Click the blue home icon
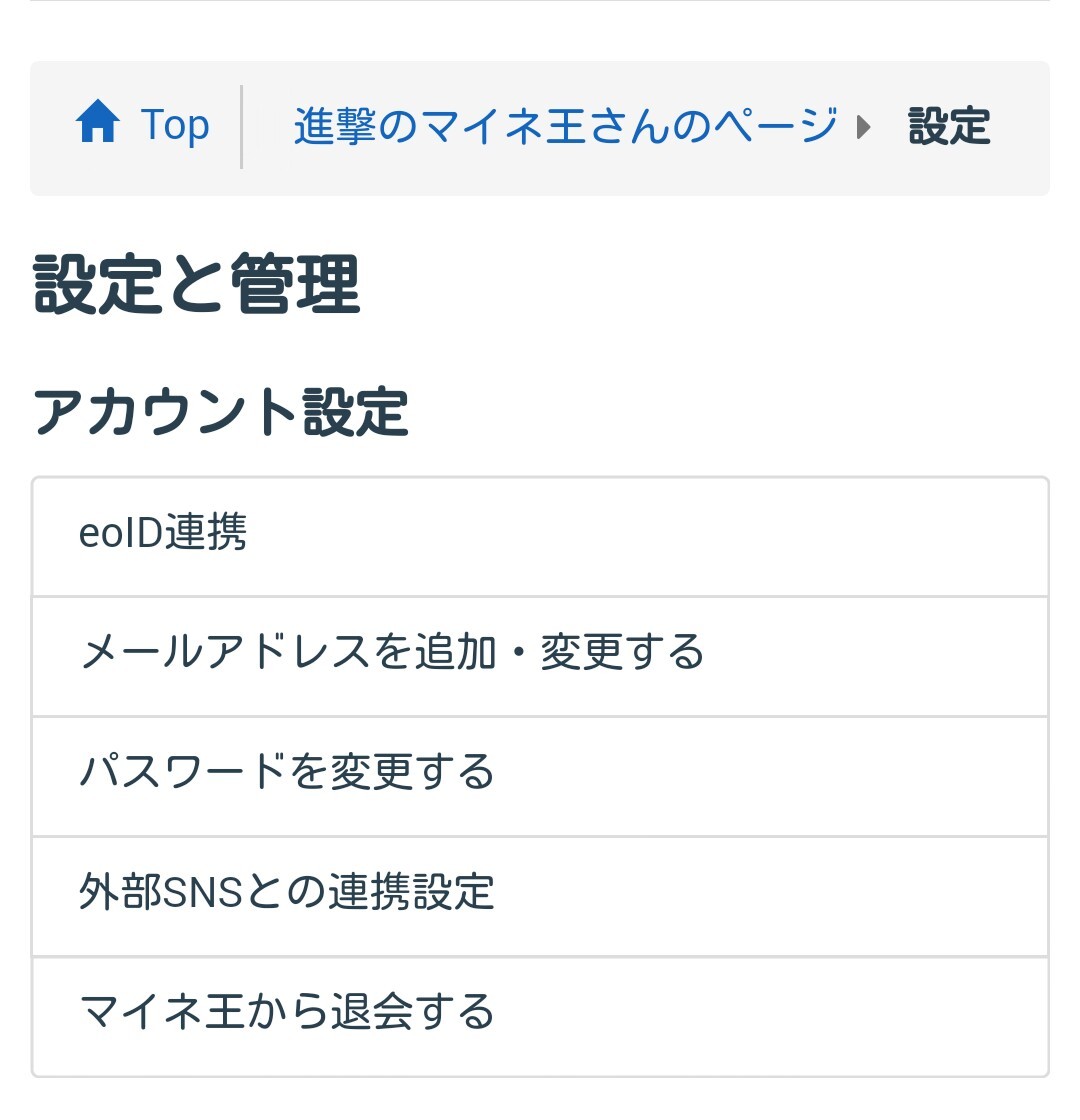The height and width of the screenshot is (1120, 1080). click(x=97, y=126)
